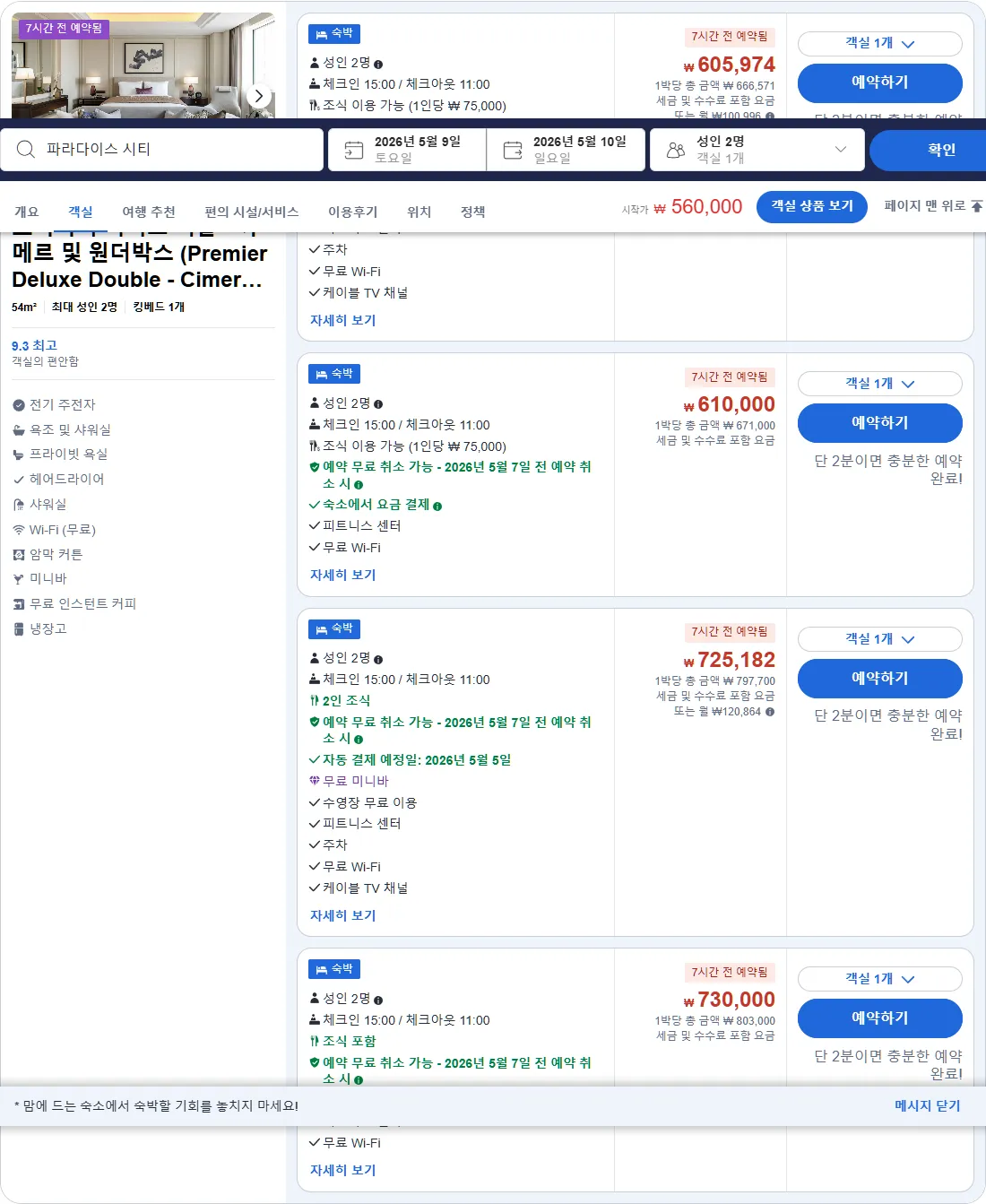
Task: Open the 성인 2명 info icon in the ₩610,000 offer
Action: coord(378,404)
